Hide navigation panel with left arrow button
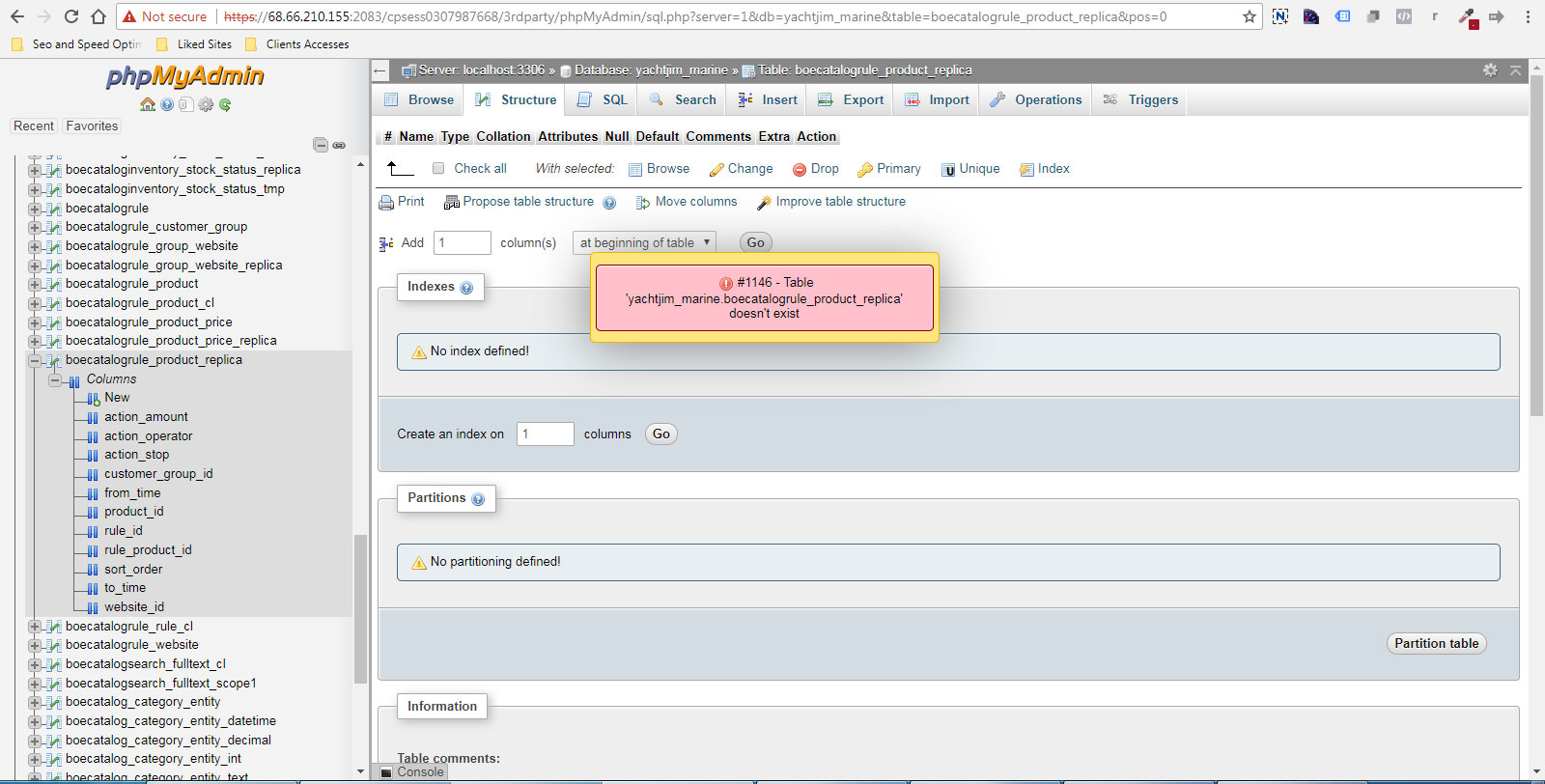 pos(379,70)
